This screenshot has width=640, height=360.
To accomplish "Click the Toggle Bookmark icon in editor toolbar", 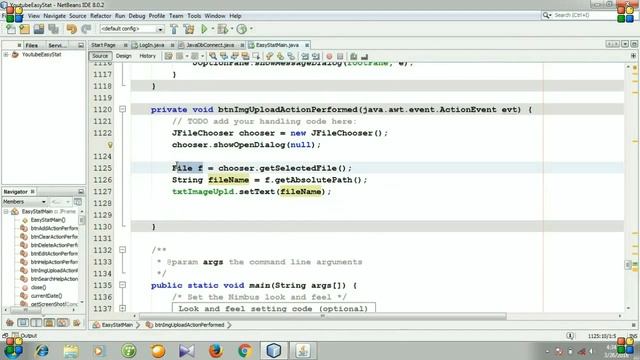I will [x=291, y=56].
